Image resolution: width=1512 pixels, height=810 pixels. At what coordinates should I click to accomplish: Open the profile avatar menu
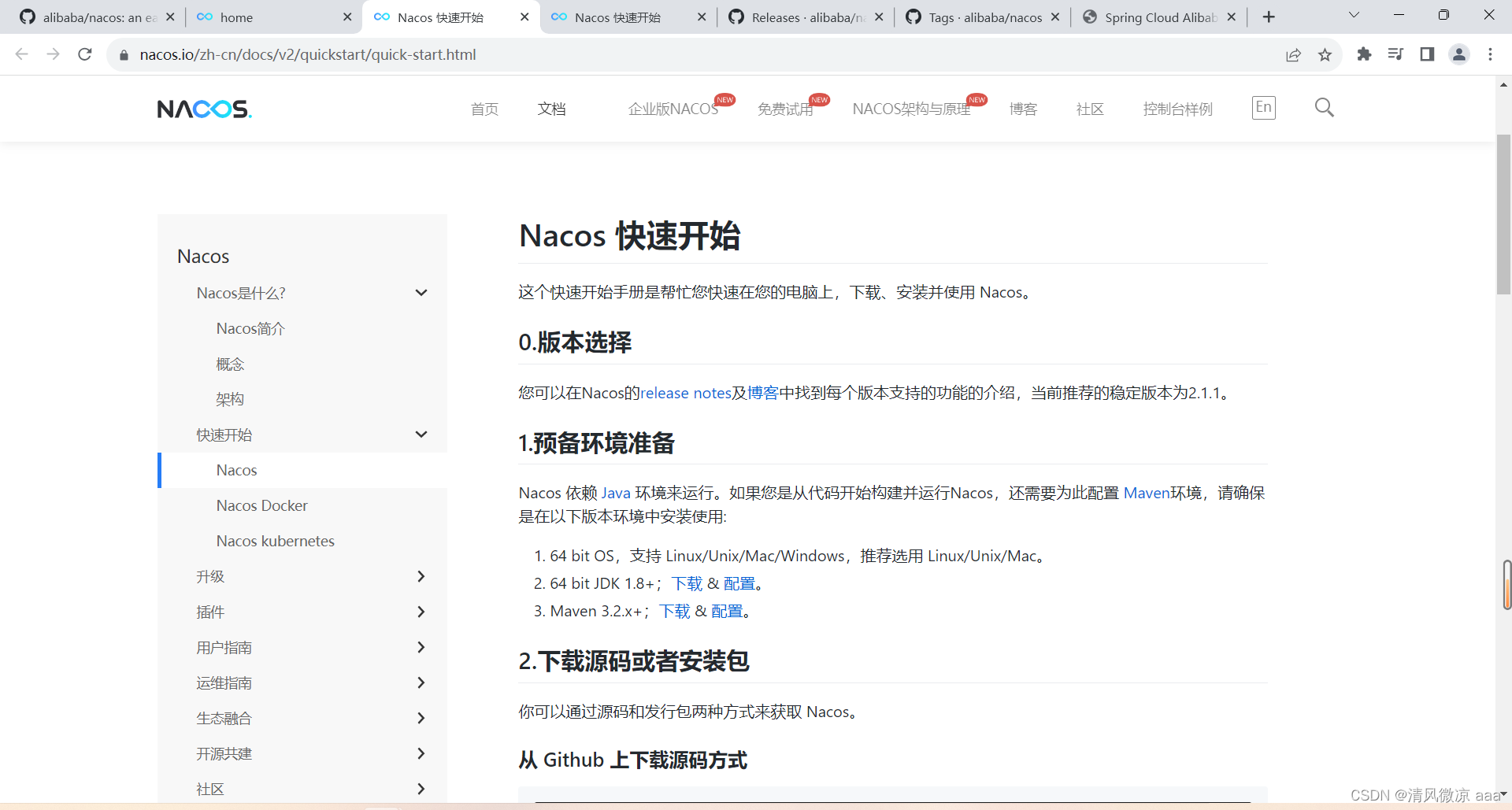tap(1459, 54)
